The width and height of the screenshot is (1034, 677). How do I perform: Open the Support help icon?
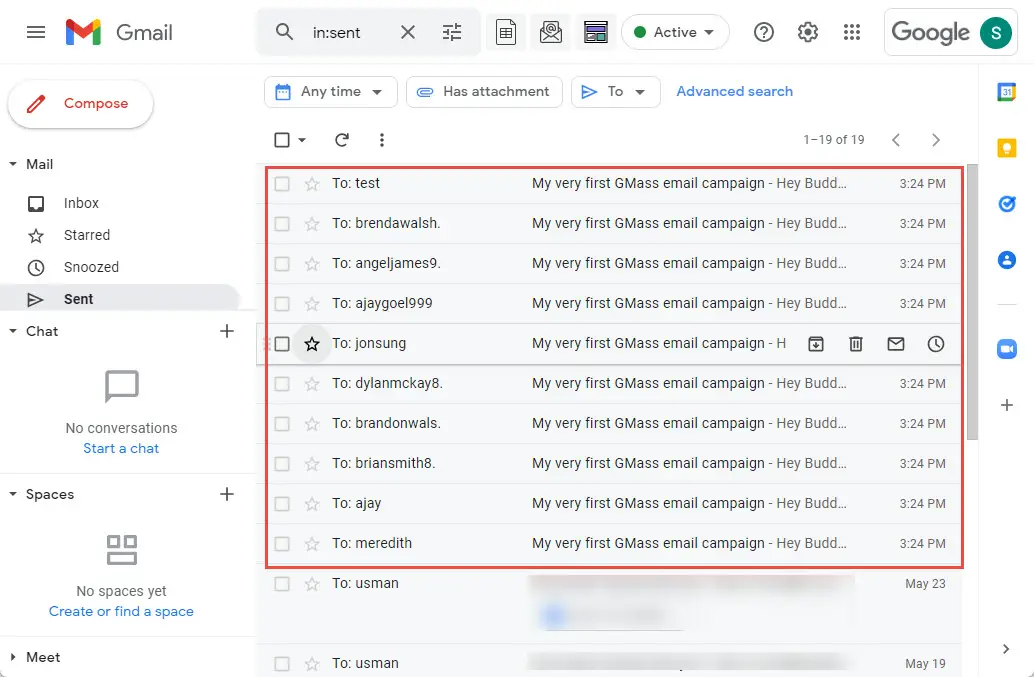click(x=764, y=32)
